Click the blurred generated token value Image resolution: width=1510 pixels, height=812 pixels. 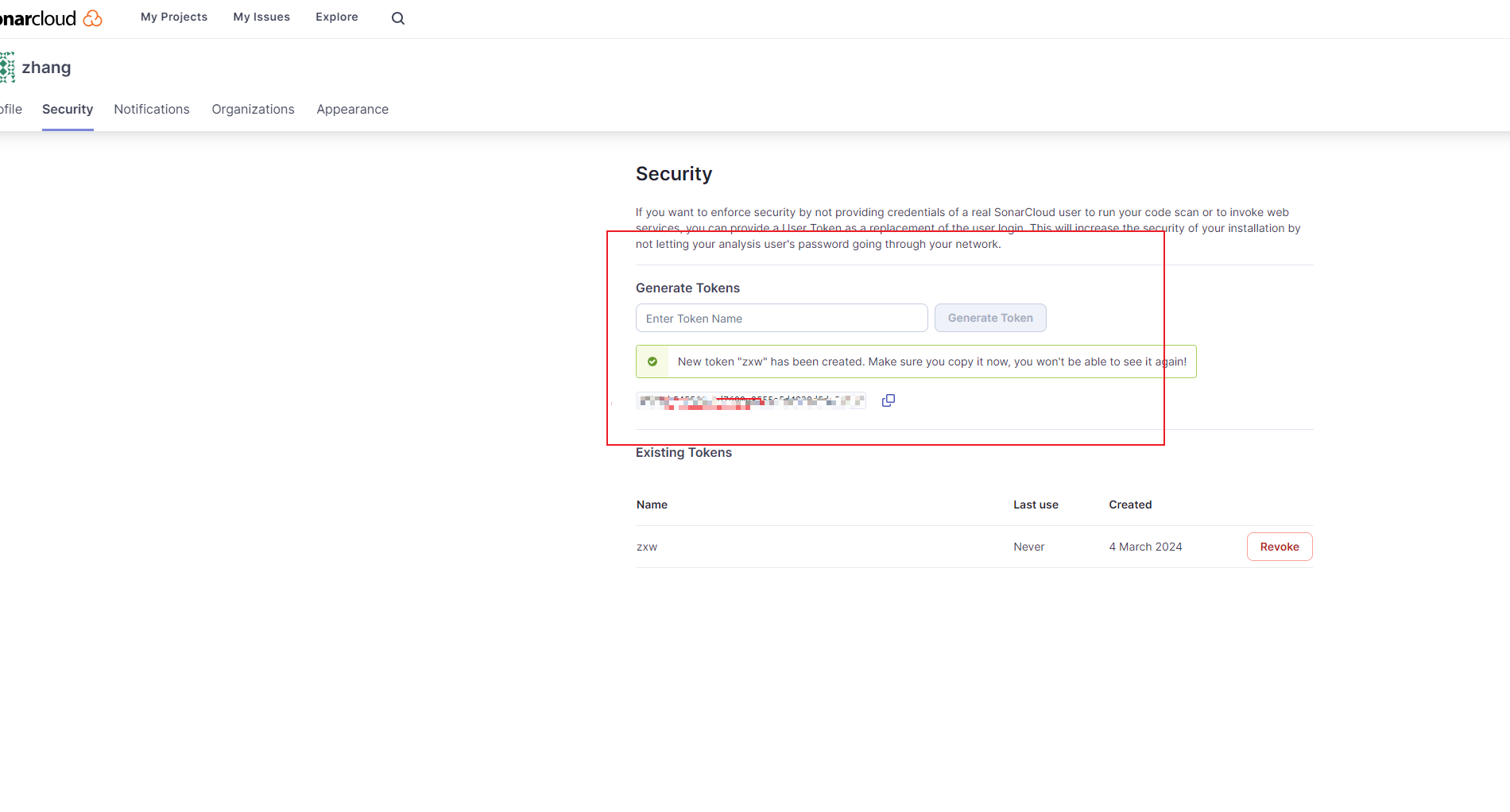click(750, 401)
